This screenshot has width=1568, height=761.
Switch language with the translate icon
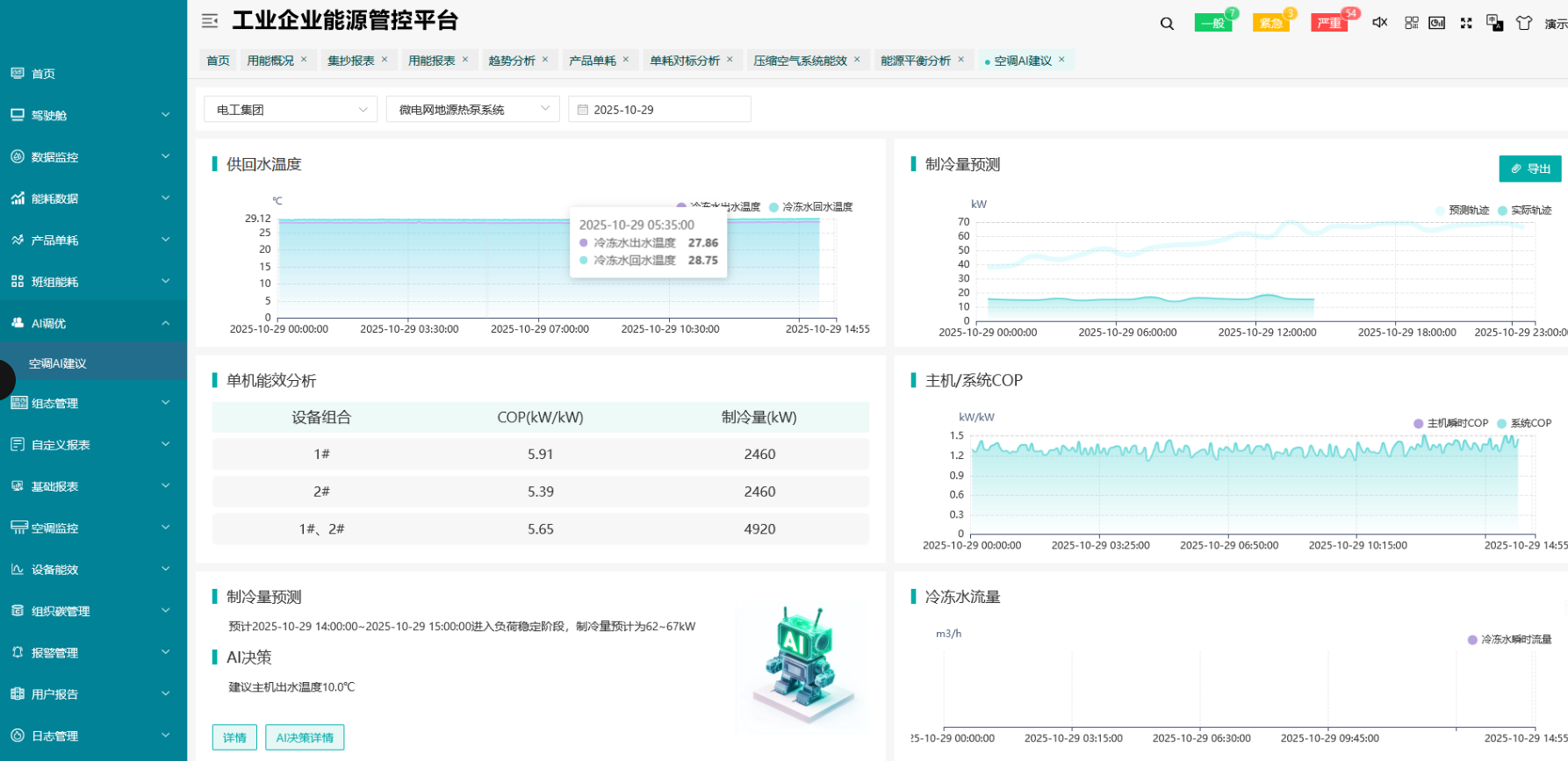[x=1494, y=22]
